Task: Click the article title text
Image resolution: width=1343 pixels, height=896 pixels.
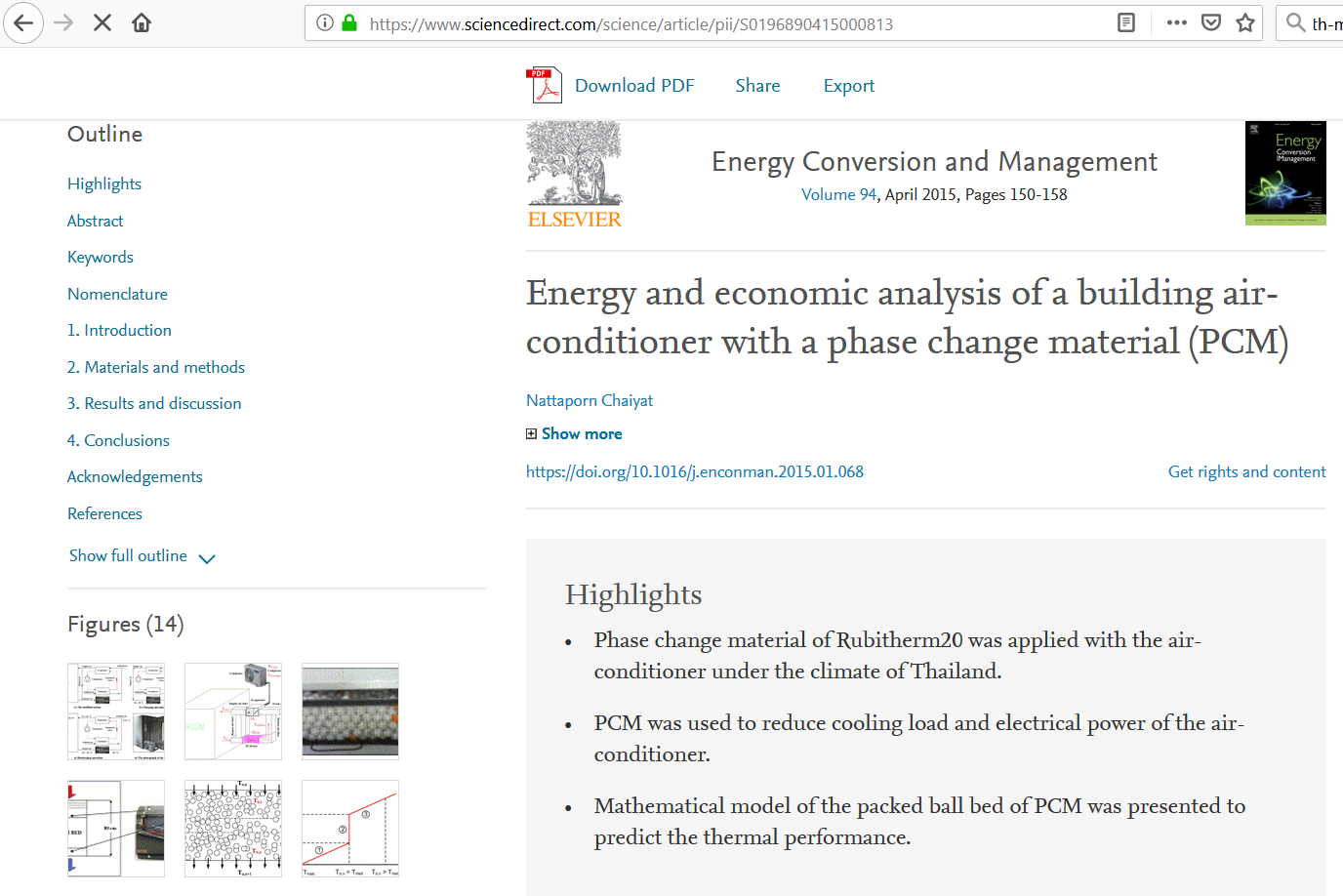Action: (x=907, y=317)
